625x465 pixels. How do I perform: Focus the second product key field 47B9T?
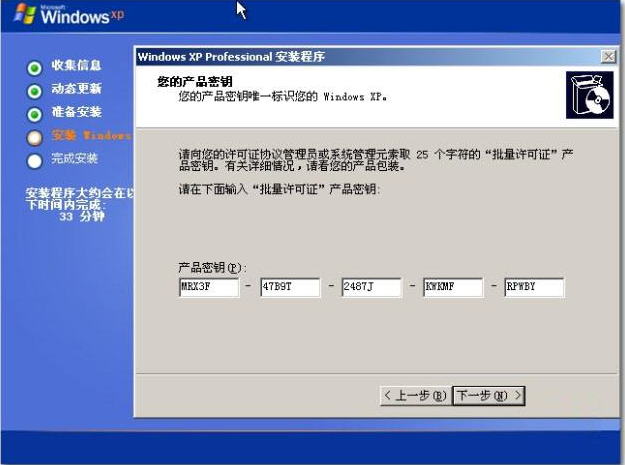coord(290,288)
